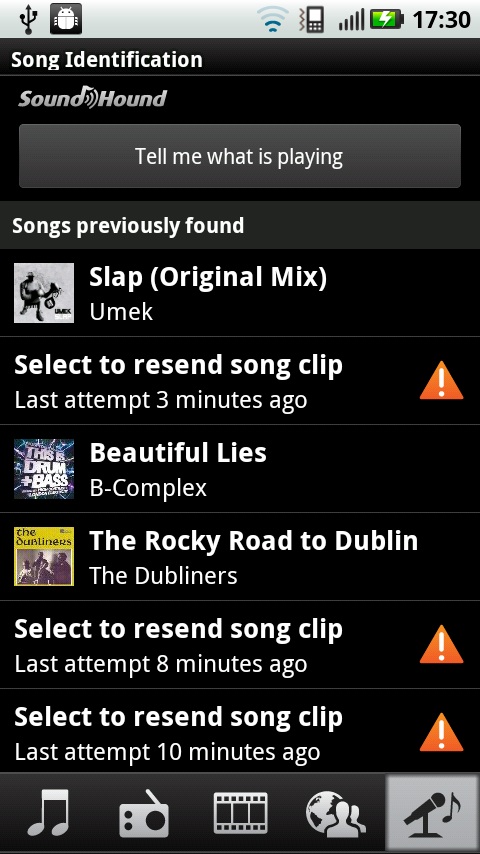Open The Rocky Road to Dublin entry
Image resolution: width=480 pixels, height=854 pixels.
point(240,557)
